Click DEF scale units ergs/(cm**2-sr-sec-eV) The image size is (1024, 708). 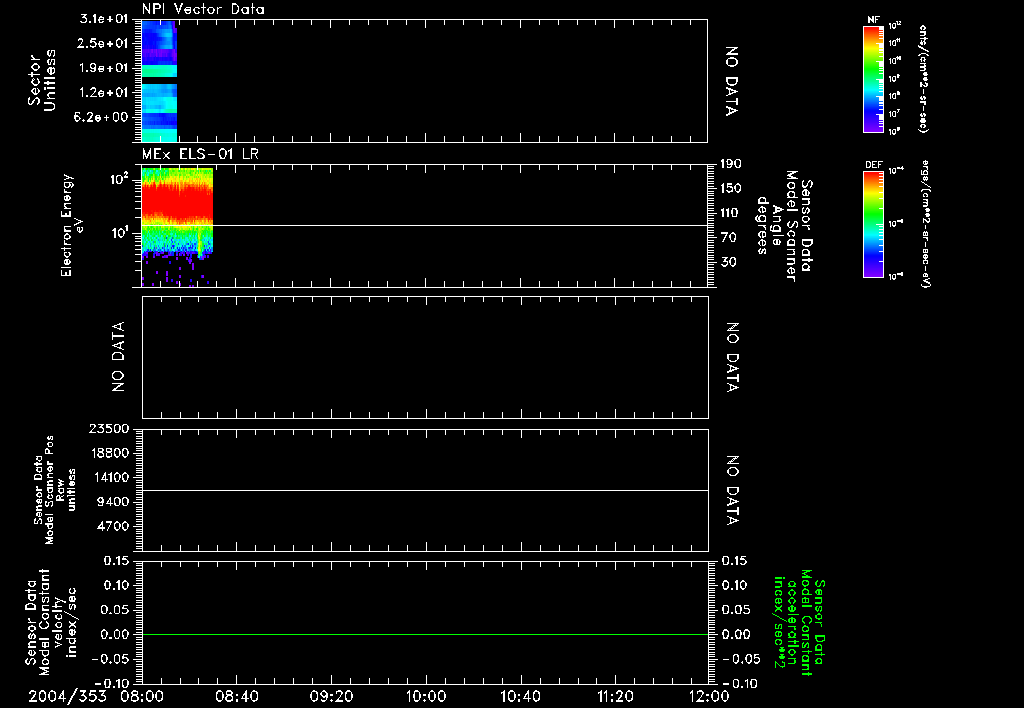click(926, 223)
